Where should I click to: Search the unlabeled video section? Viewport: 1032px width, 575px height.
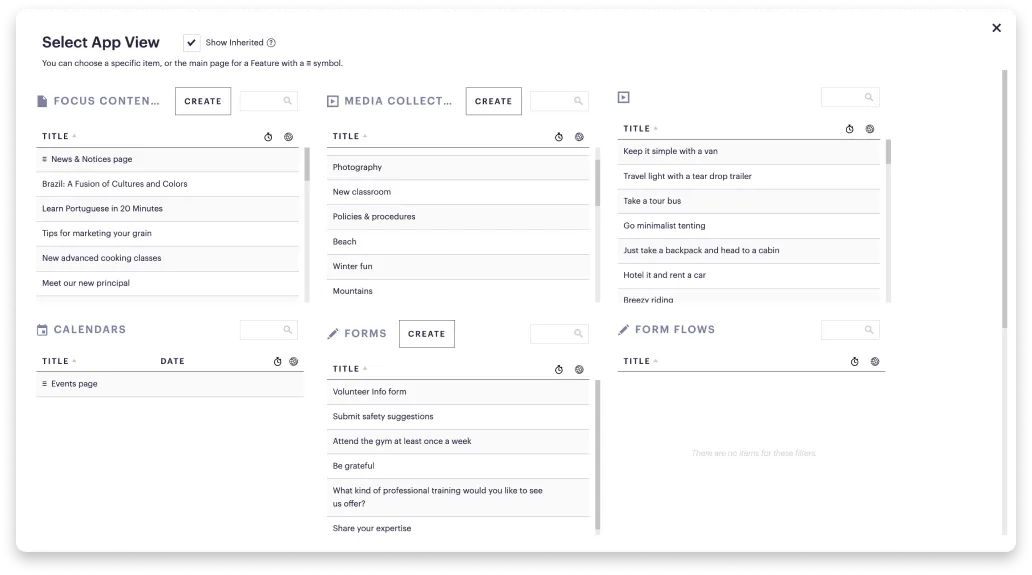(850, 97)
